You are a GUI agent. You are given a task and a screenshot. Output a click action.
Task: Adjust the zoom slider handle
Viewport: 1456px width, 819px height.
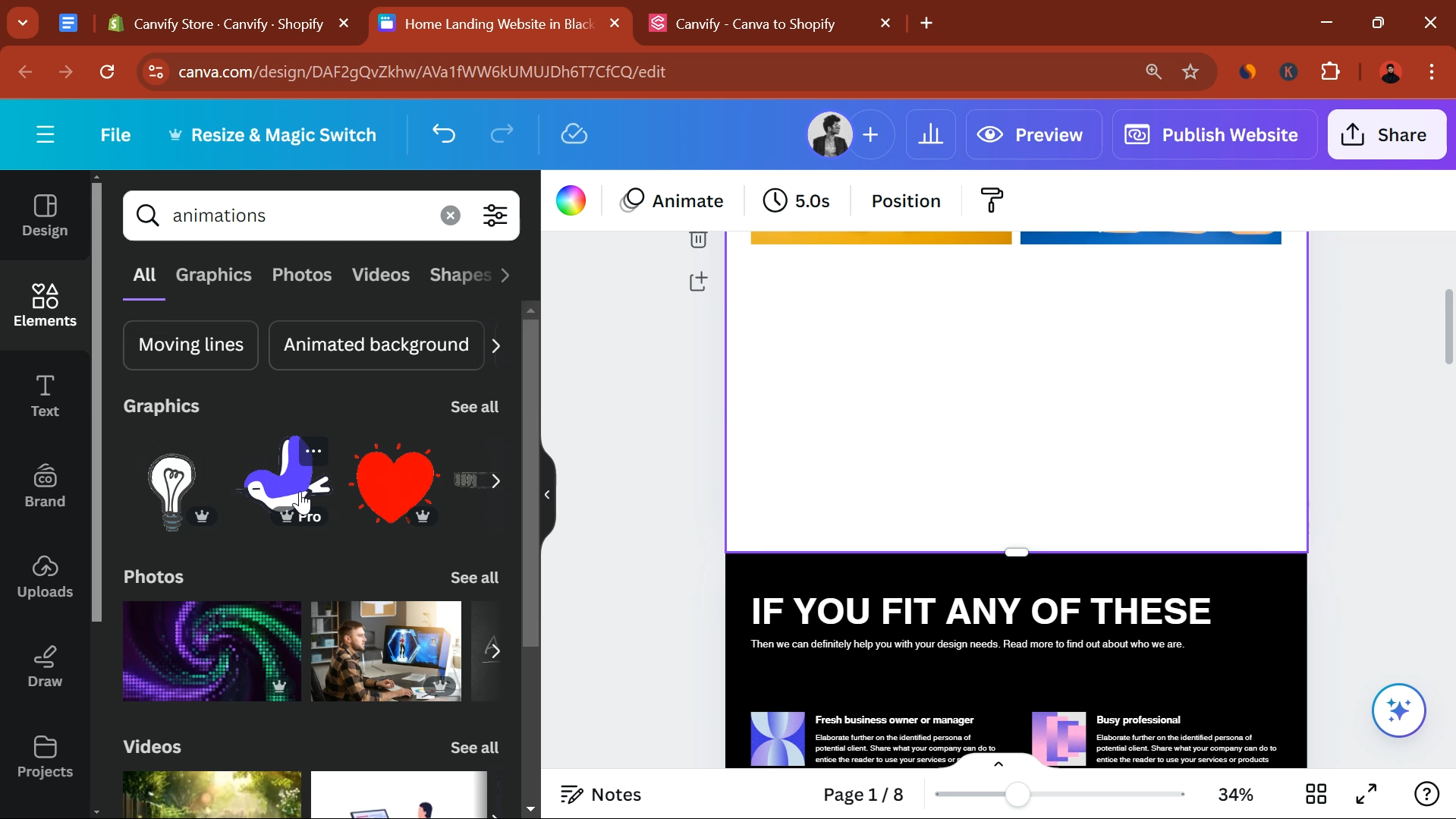tap(1017, 795)
